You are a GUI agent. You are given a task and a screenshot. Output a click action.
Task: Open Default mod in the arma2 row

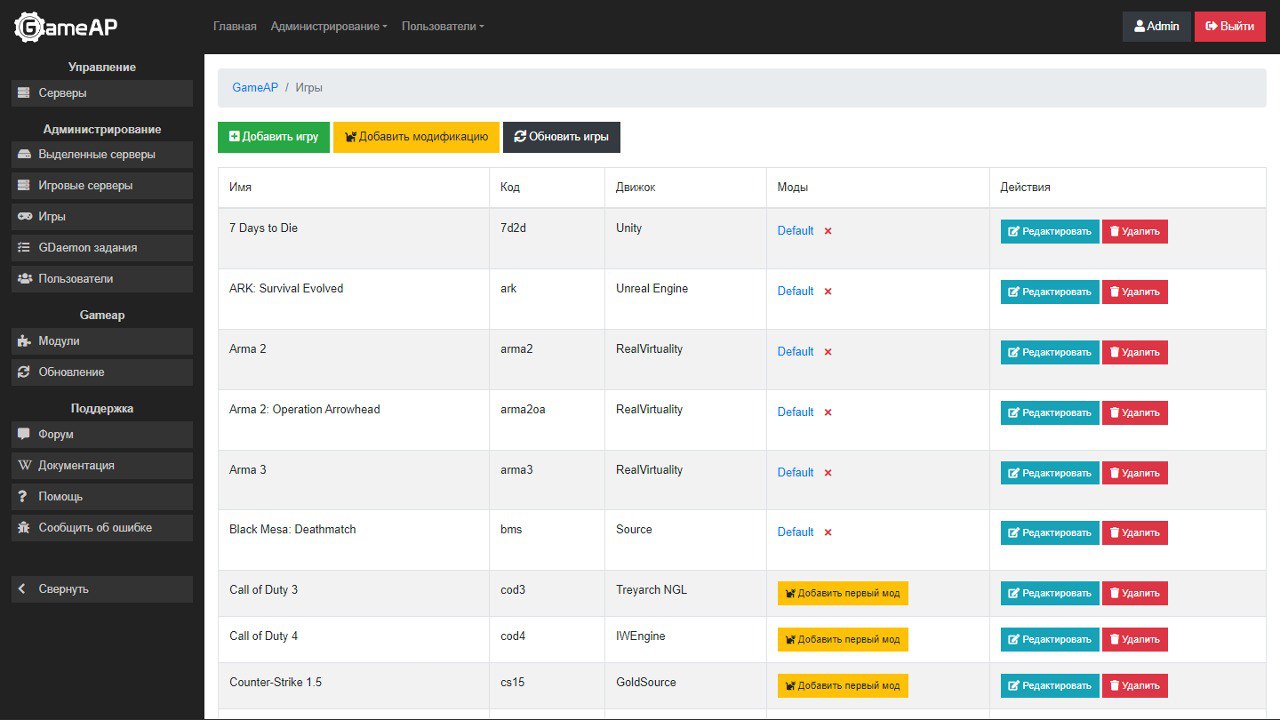pyautogui.click(x=796, y=351)
